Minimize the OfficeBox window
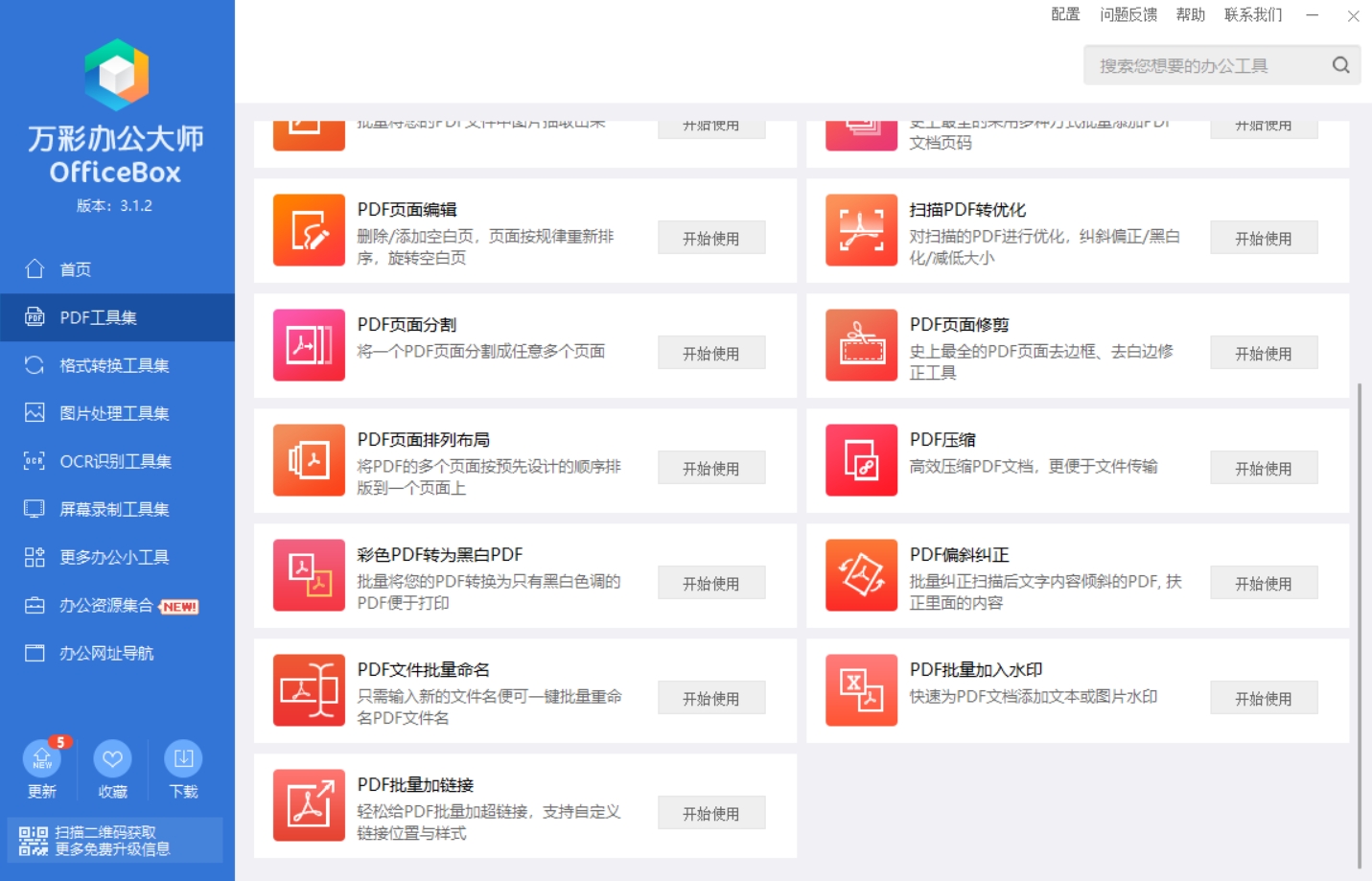This screenshot has width=1372, height=881. (1312, 15)
